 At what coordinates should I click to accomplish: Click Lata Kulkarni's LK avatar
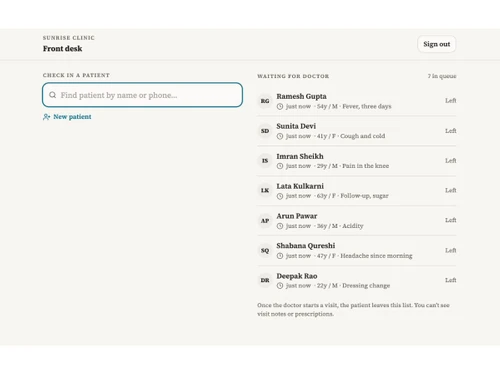pyautogui.click(x=265, y=190)
